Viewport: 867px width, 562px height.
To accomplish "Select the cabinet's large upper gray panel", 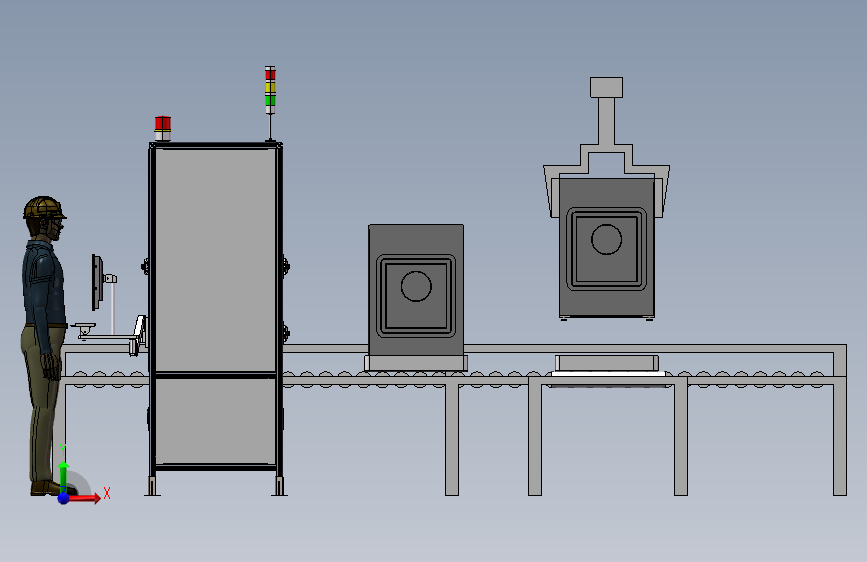I will pyautogui.click(x=216, y=260).
